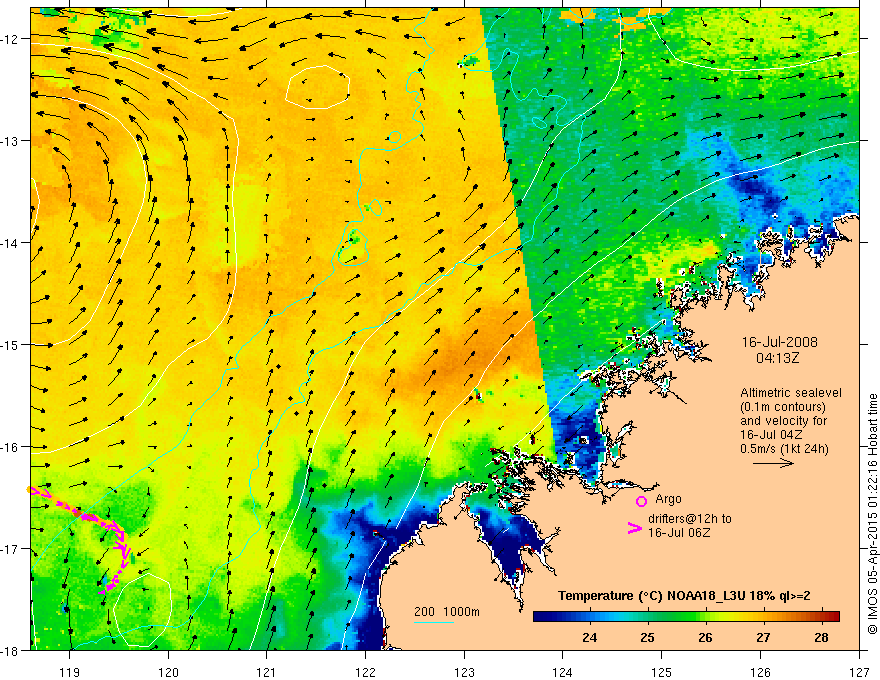Viewport: 880px width, 680px height.
Task: Click the -14 latitude axis label
Action: tap(10, 243)
